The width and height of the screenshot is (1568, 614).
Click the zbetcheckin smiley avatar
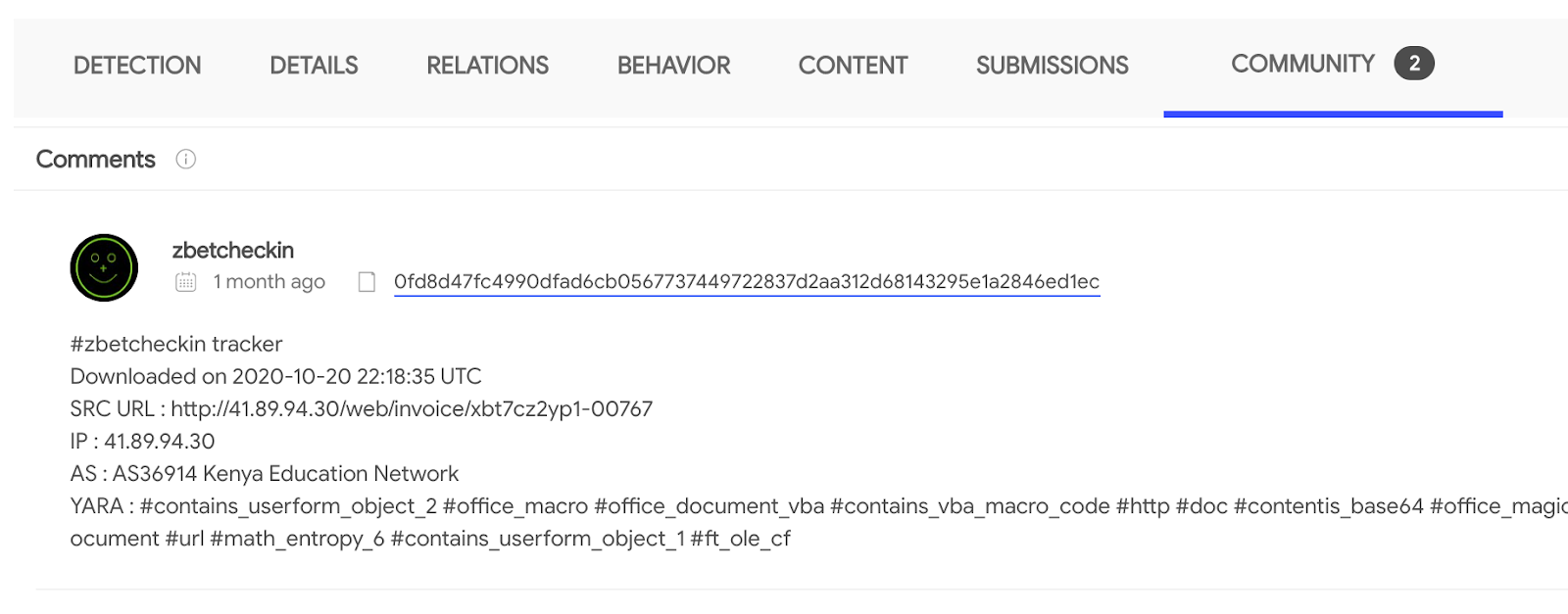click(104, 267)
